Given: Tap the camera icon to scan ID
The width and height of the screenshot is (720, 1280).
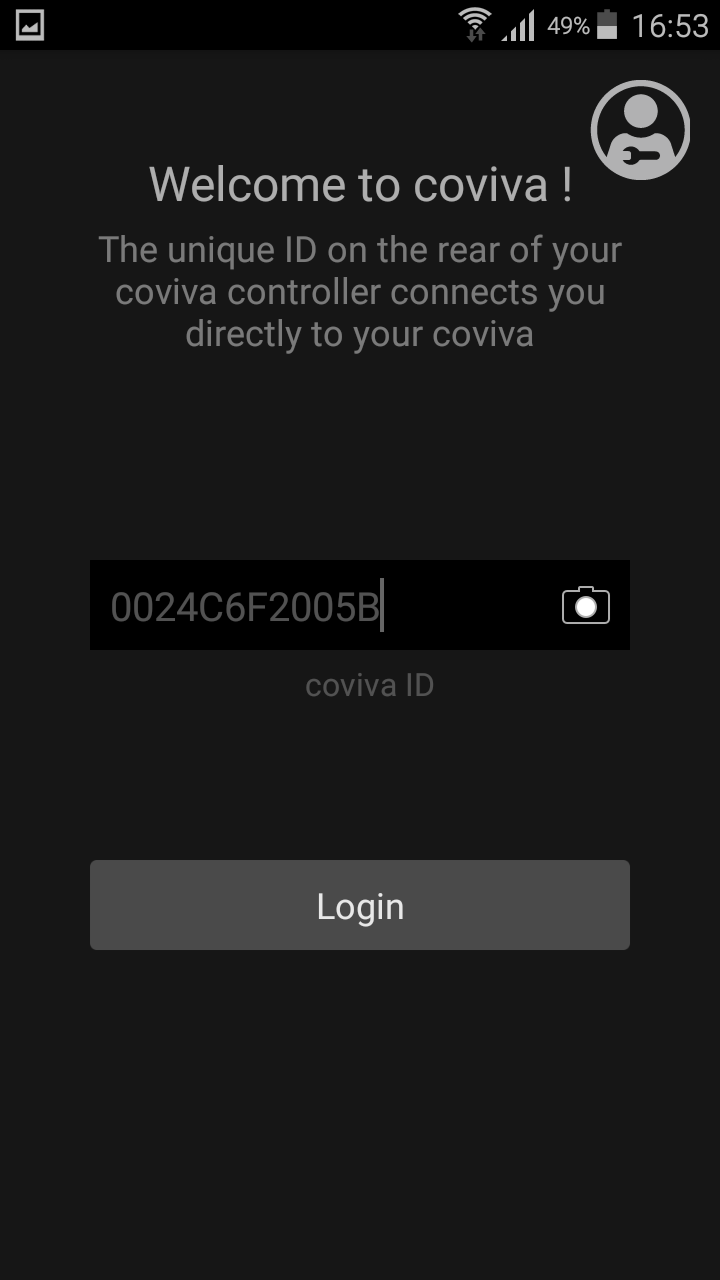Looking at the screenshot, I should tap(586, 605).
